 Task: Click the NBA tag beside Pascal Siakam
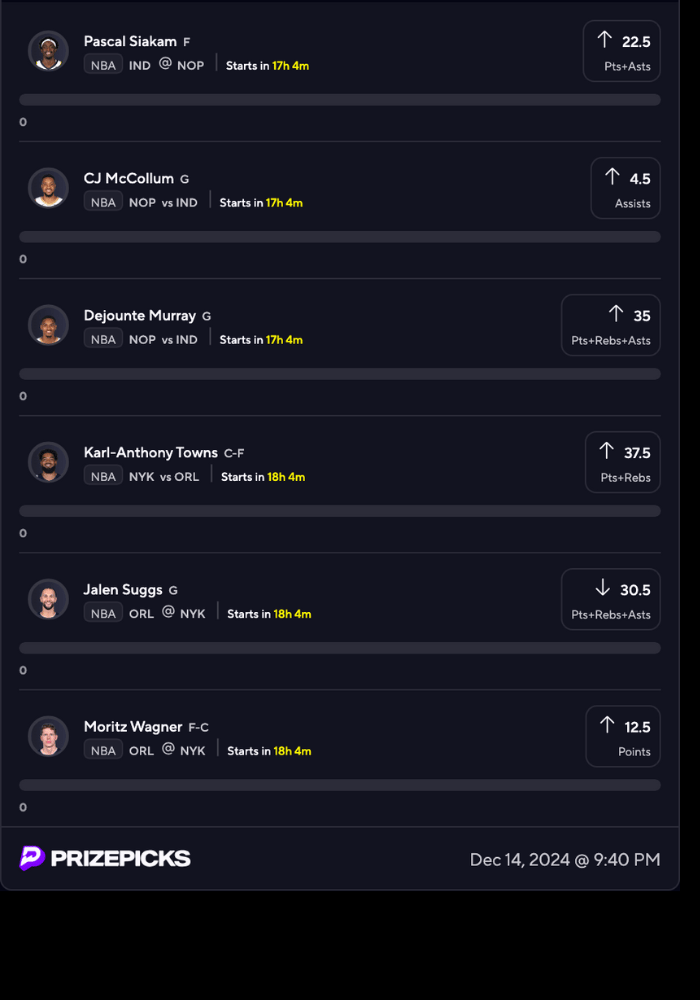click(103, 65)
